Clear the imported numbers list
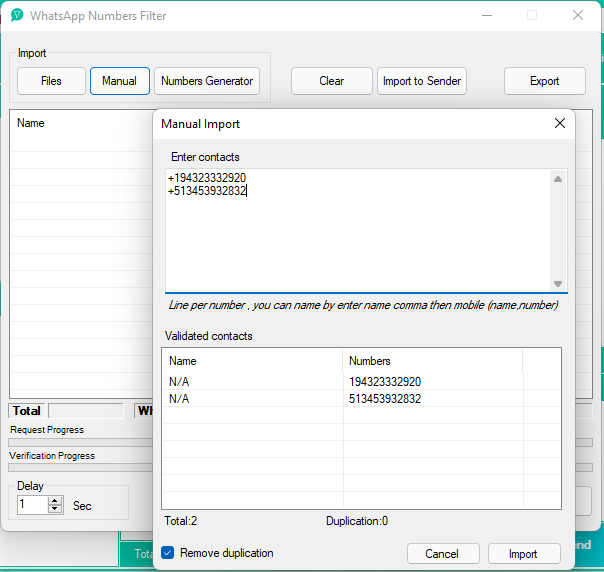This screenshot has width=604, height=572. 332,81
